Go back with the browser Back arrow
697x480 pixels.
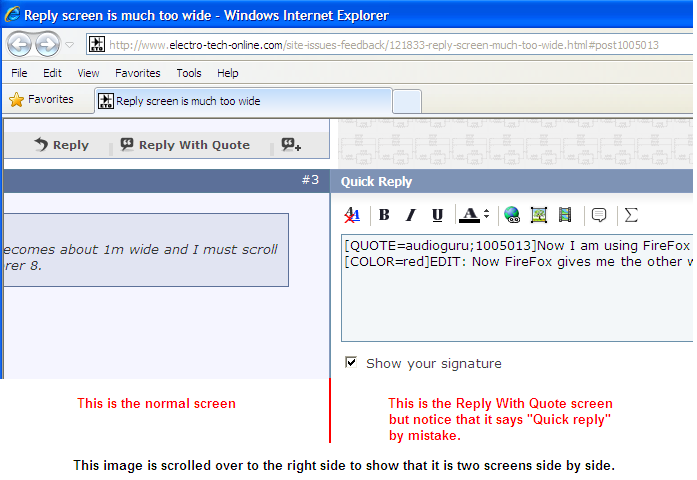[19, 44]
